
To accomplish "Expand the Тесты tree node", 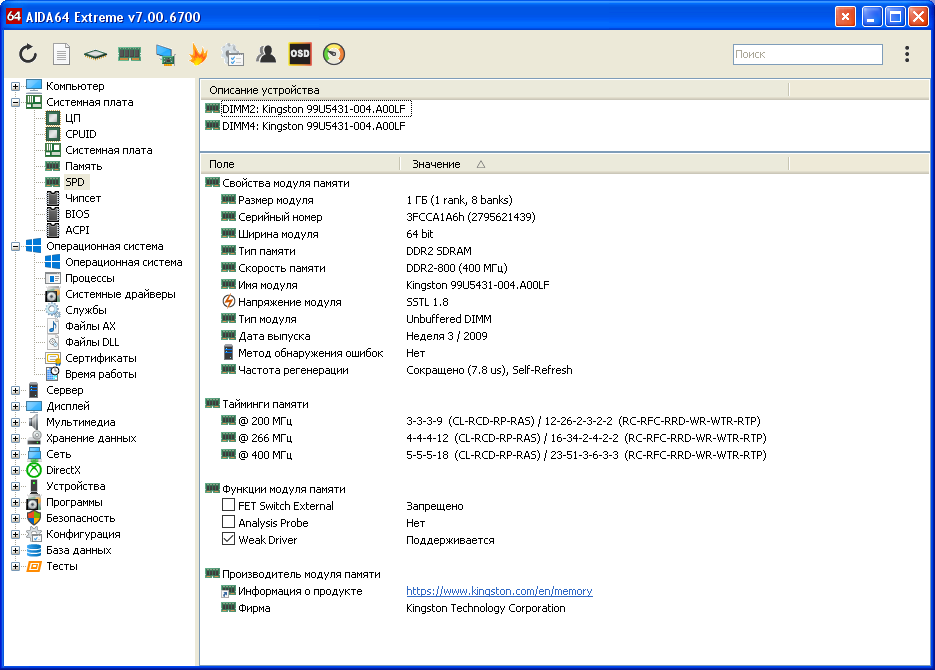I will (16, 566).
